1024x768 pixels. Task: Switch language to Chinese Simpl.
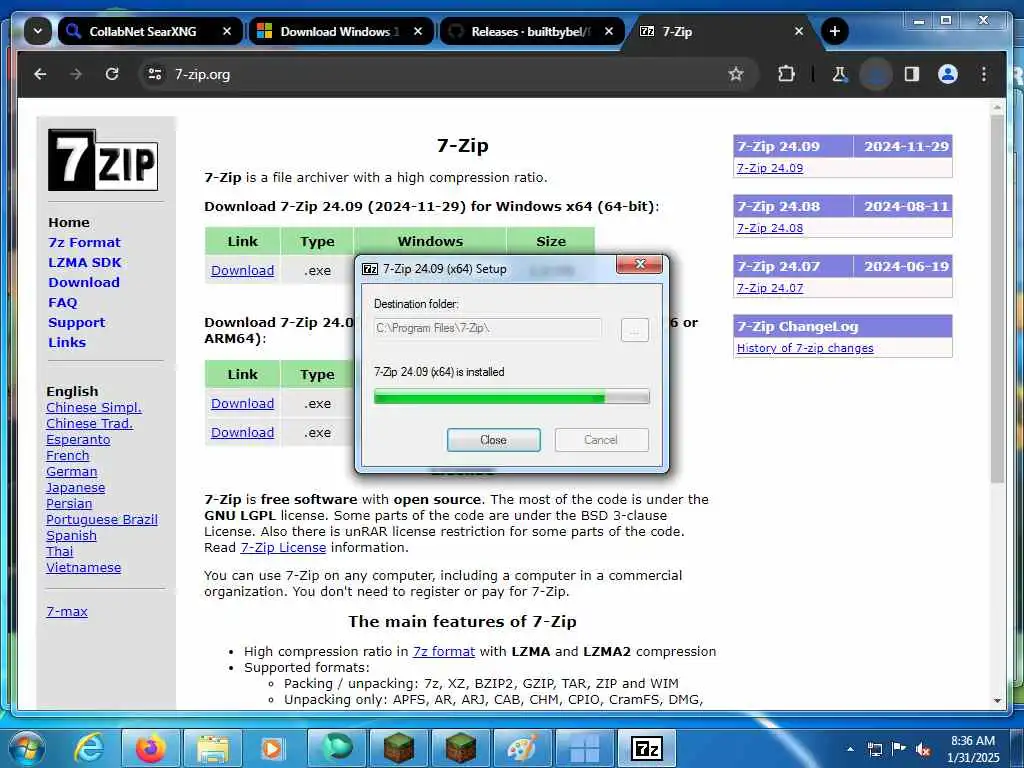[93, 408]
